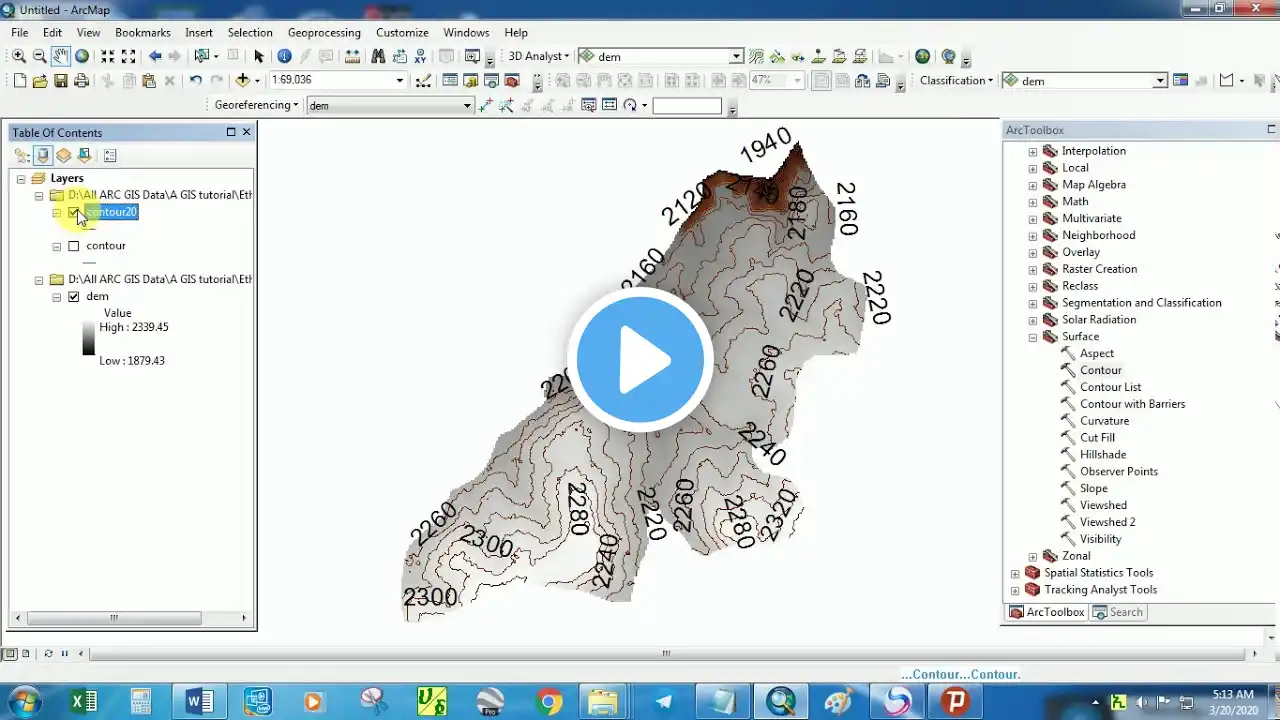The width and height of the screenshot is (1280, 720).
Task: Collapse the Surface toolset
Action: pos(1033,337)
